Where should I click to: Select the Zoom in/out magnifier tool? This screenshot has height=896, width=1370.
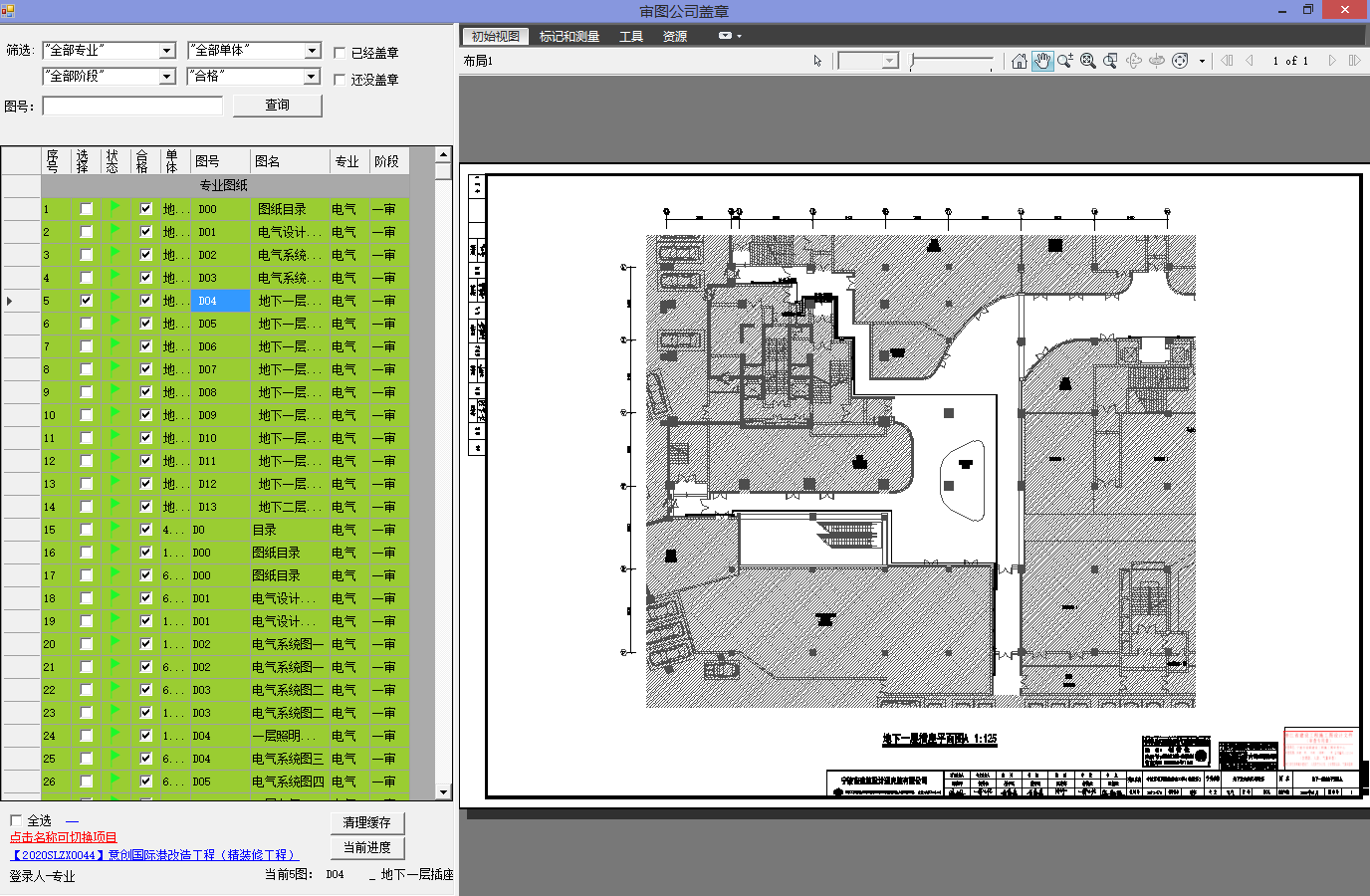tap(1064, 61)
